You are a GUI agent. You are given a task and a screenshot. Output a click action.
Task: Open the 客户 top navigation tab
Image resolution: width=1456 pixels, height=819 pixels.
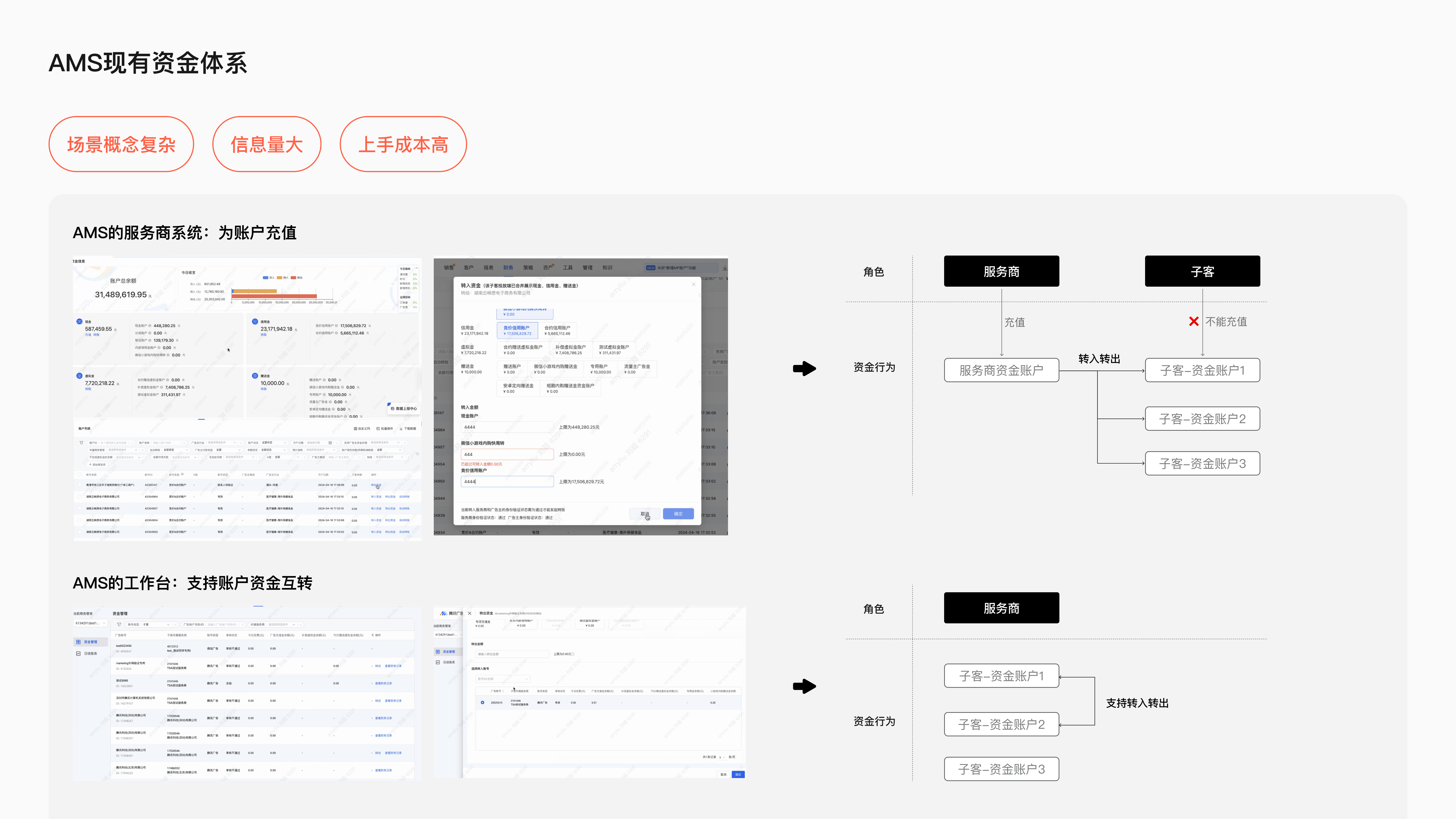pos(469,268)
